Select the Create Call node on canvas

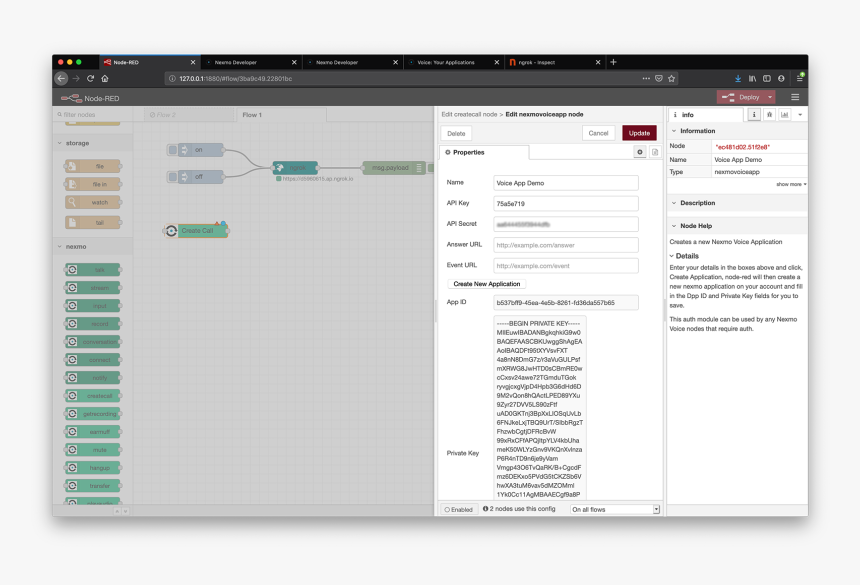tap(195, 231)
